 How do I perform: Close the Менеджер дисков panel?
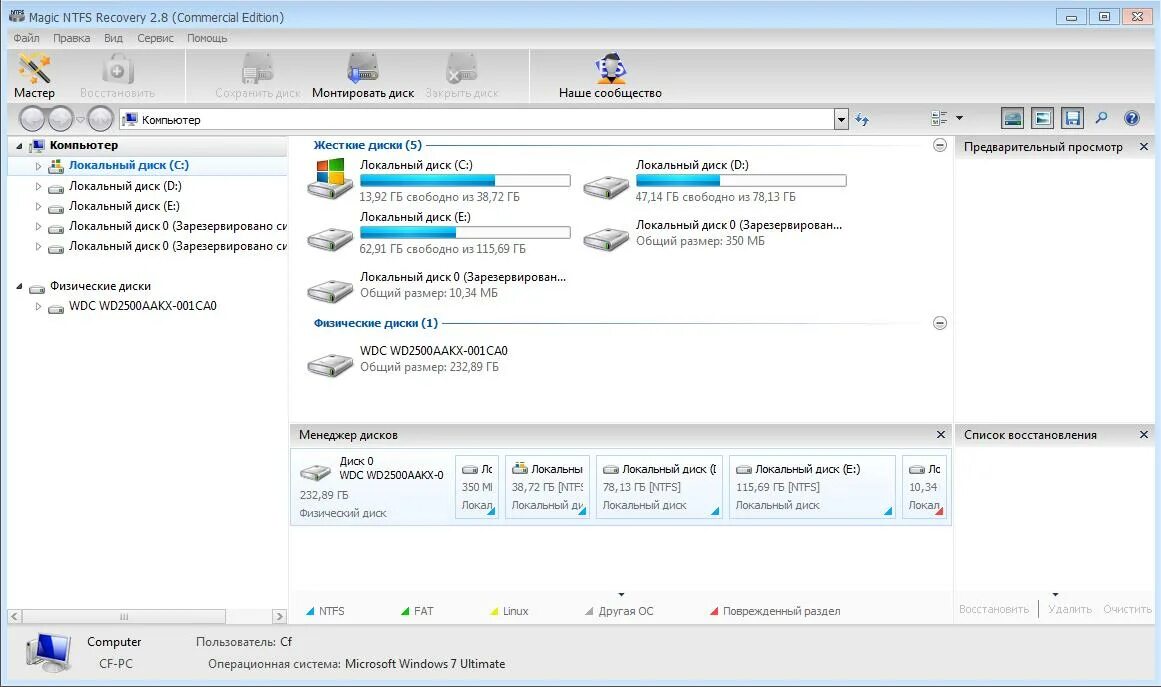(x=941, y=435)
